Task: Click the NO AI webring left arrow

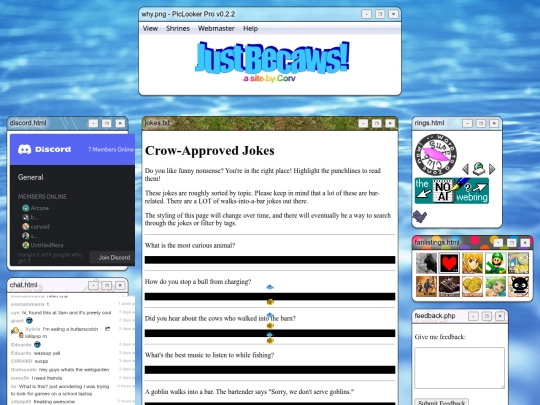Action: pyautogui.click(x=423, y=194)
